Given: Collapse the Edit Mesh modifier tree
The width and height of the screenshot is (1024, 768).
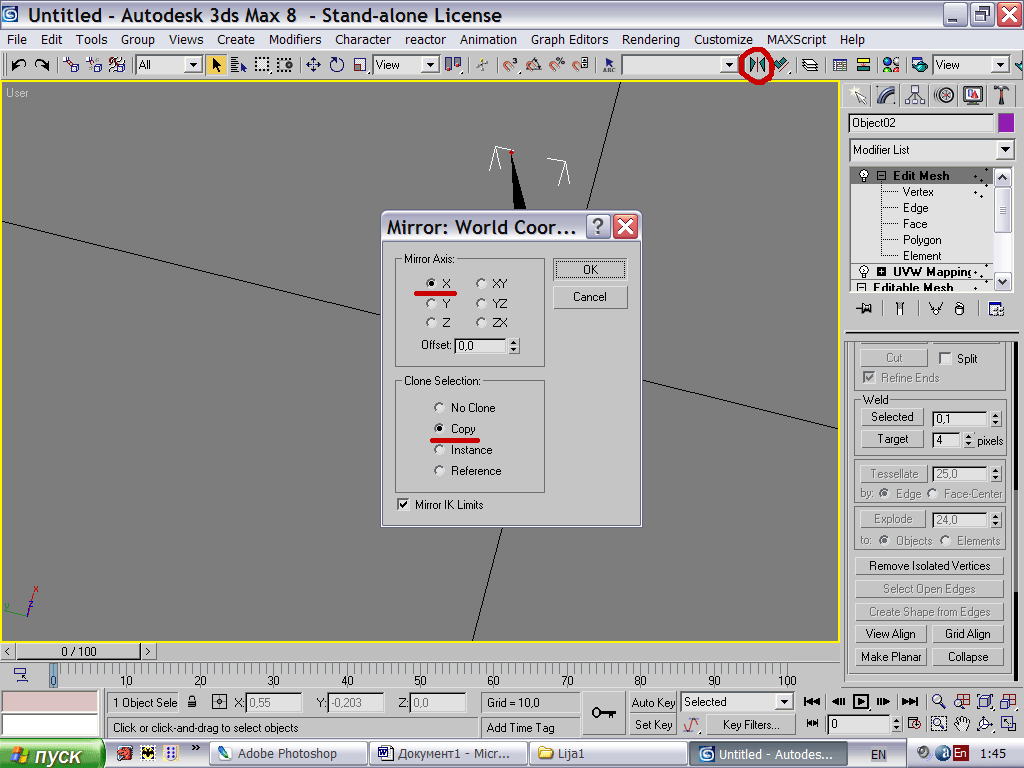Looking at the screenshot, I should click(881, 176).
